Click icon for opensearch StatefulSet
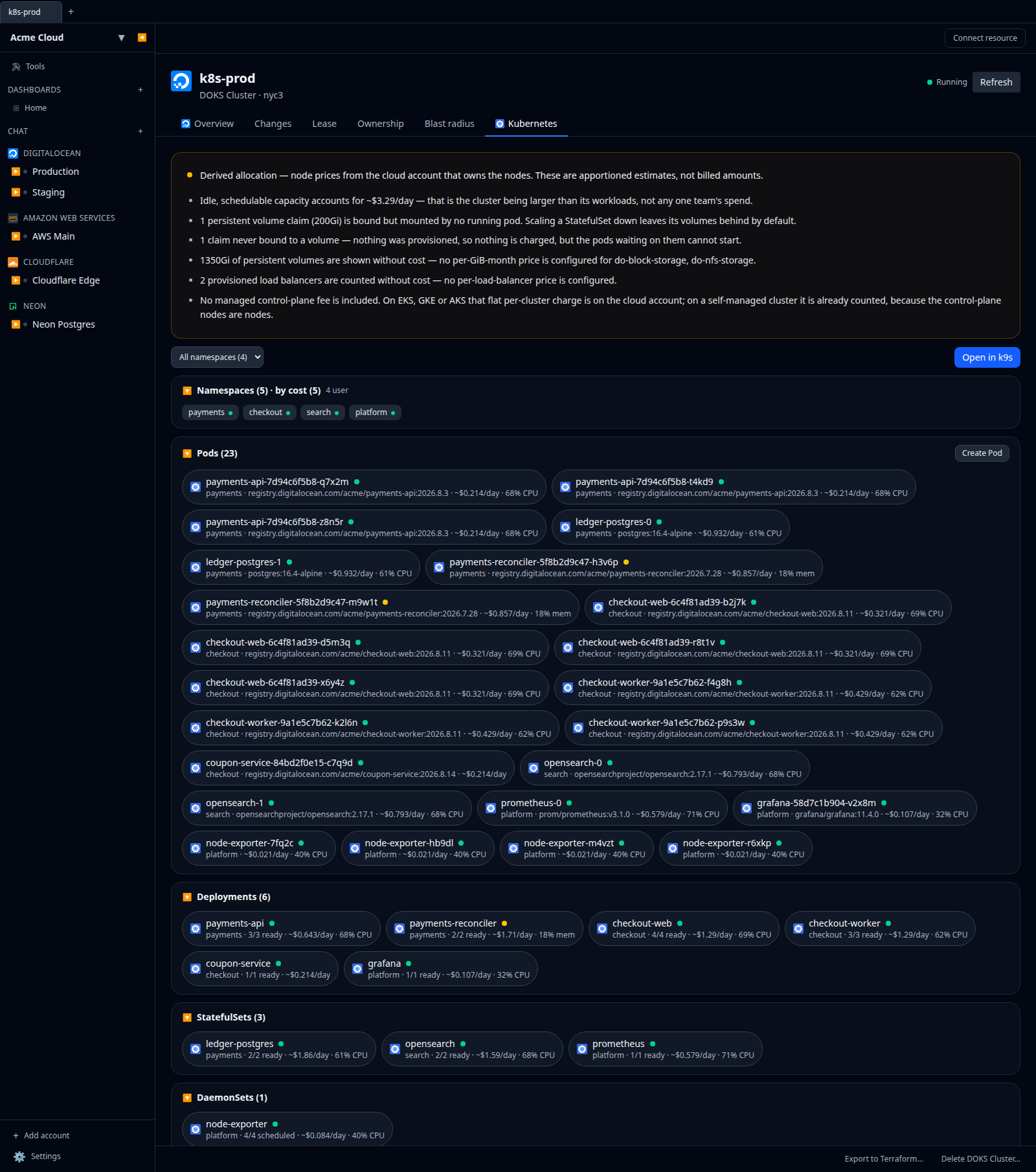This screenshot has height=1172, width=1036. 395,1049
